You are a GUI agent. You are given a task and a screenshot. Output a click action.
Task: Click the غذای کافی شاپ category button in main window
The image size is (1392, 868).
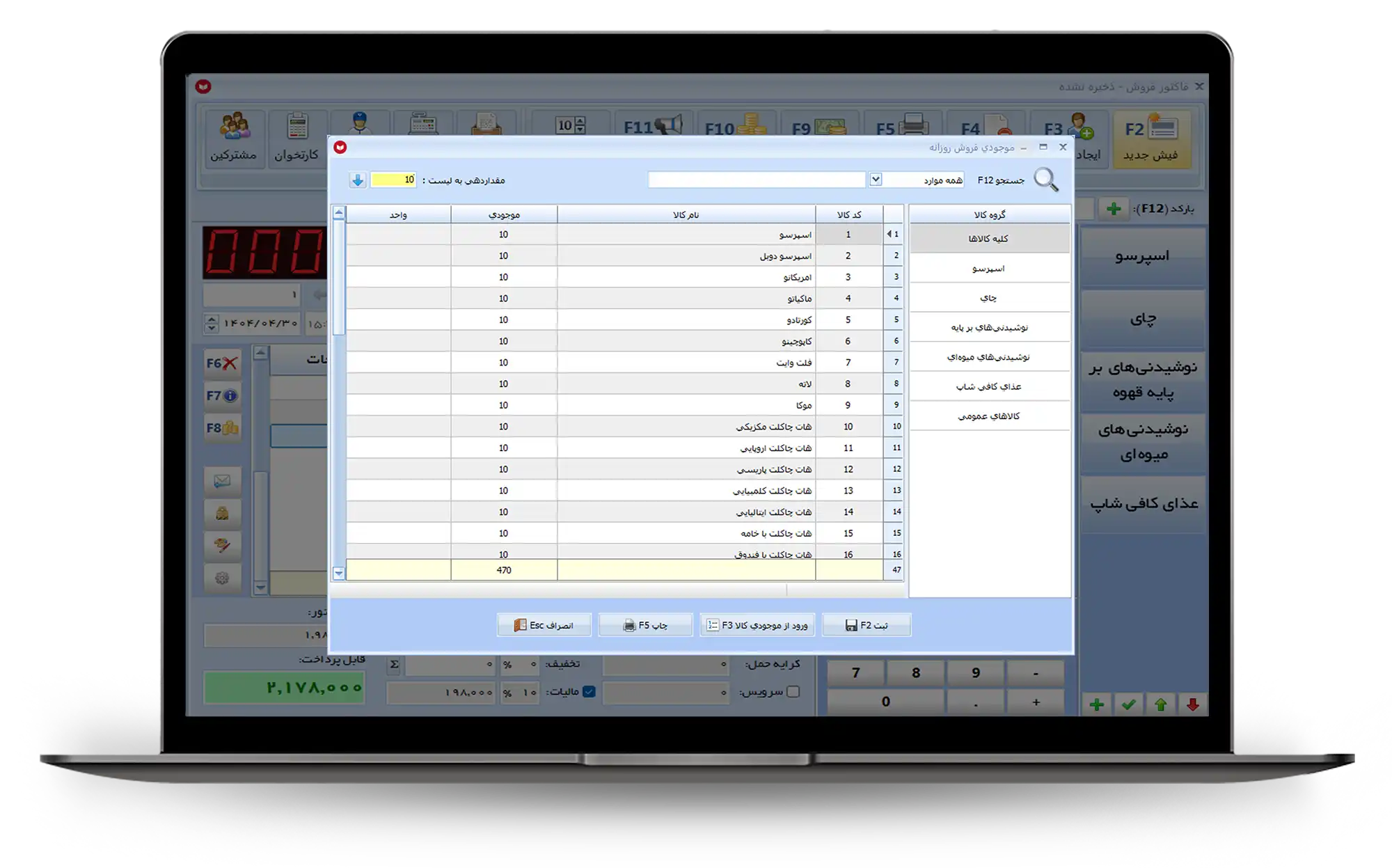(x=1143, y=504)
